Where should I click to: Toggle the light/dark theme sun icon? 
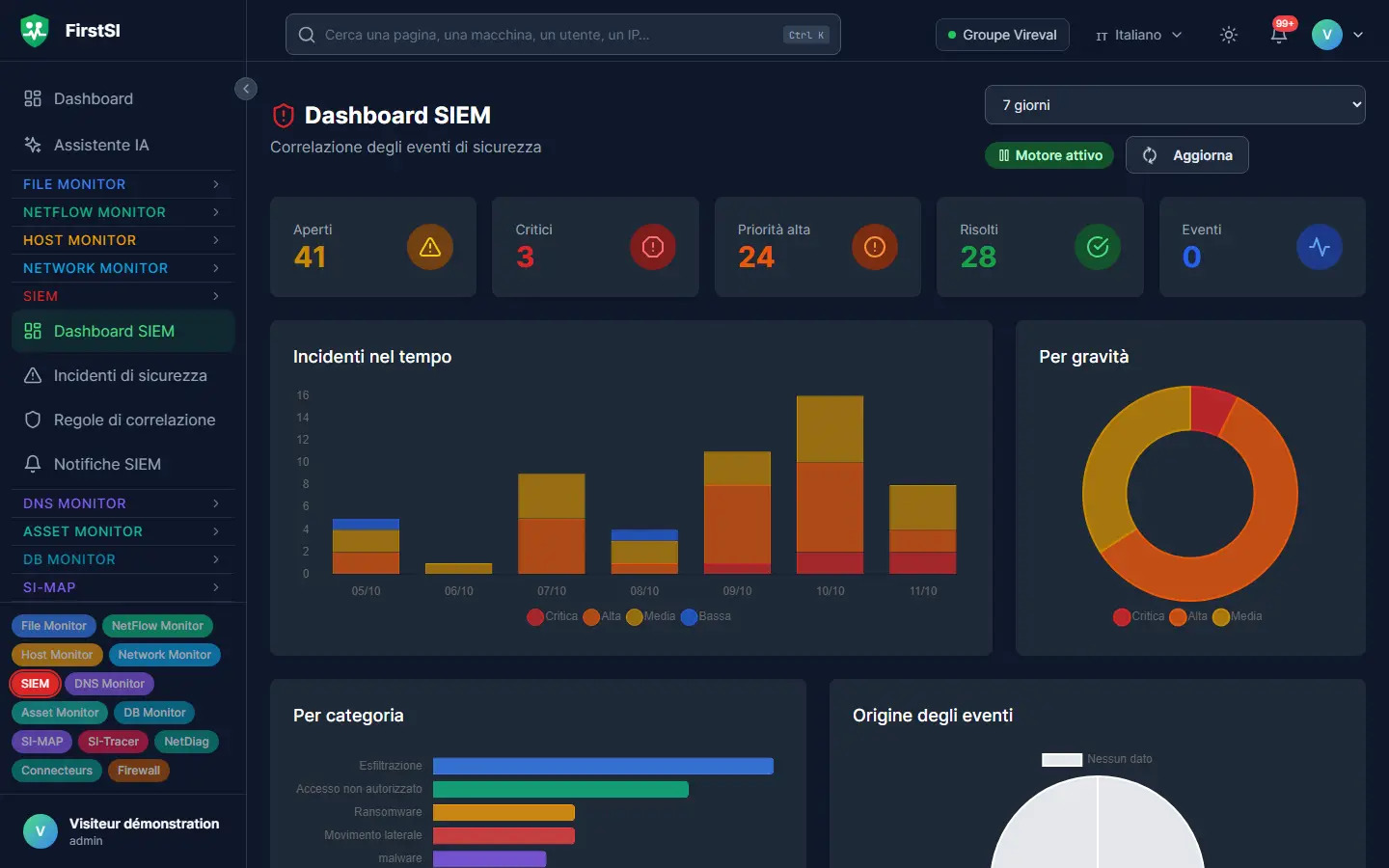(1229, 35)
